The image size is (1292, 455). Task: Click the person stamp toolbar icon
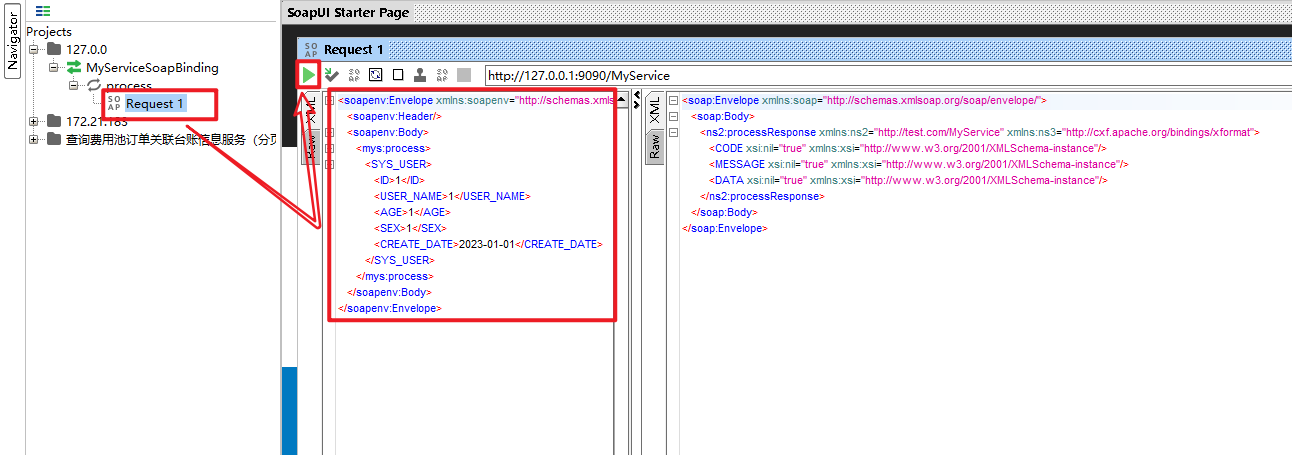[x=420, y=75]
